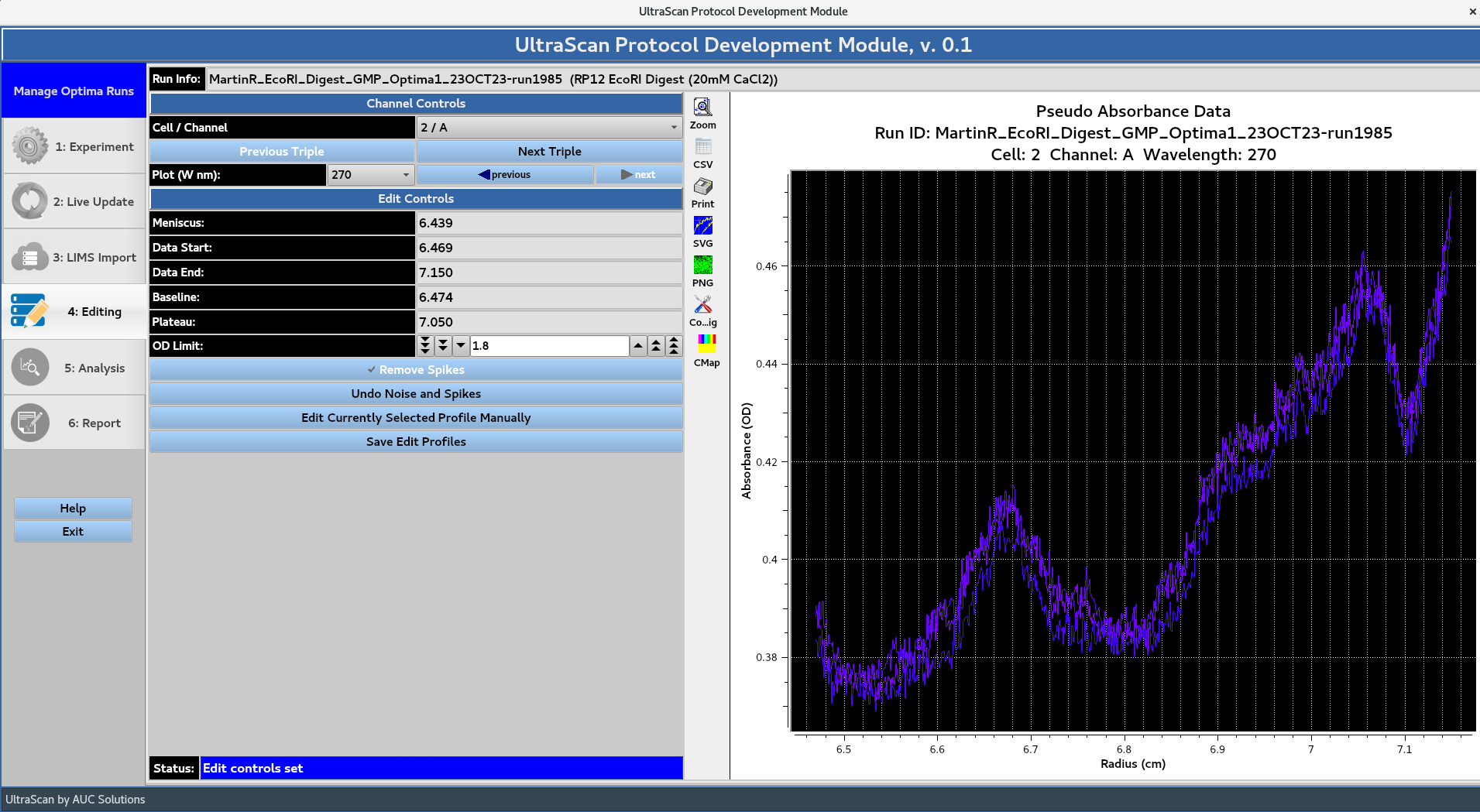Edit the Meniscus value field
The image size is (1480, 812).
click(549, 223)
